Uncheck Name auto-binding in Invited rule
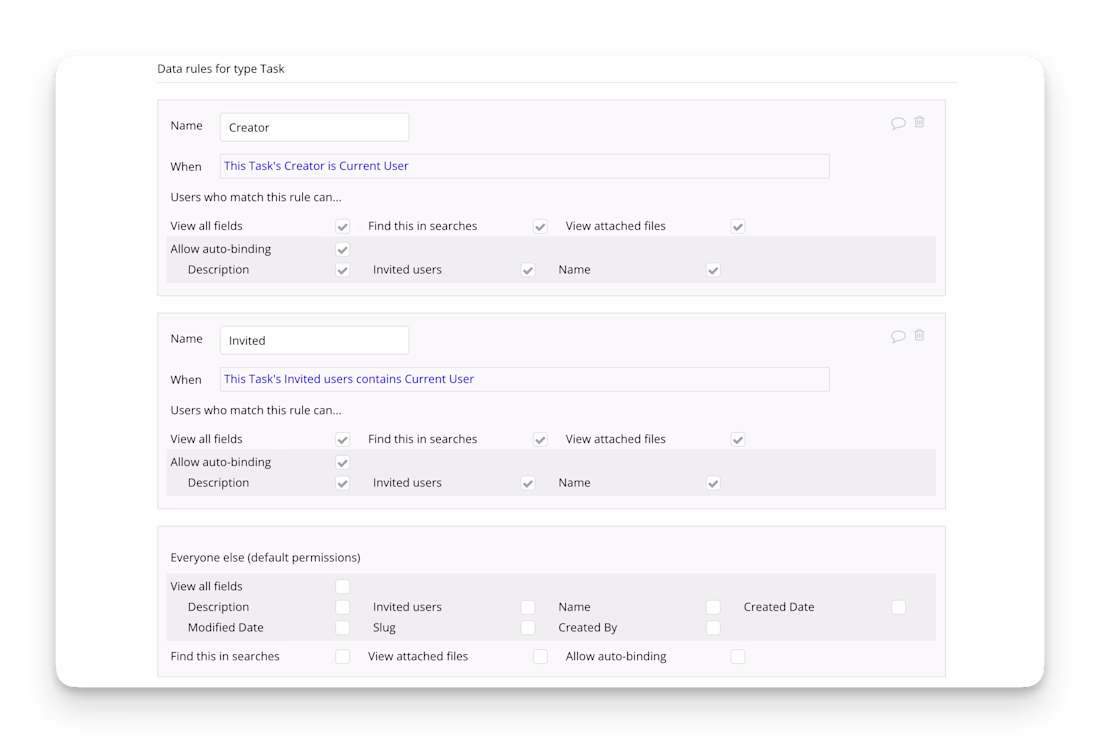 coord(713,483)
